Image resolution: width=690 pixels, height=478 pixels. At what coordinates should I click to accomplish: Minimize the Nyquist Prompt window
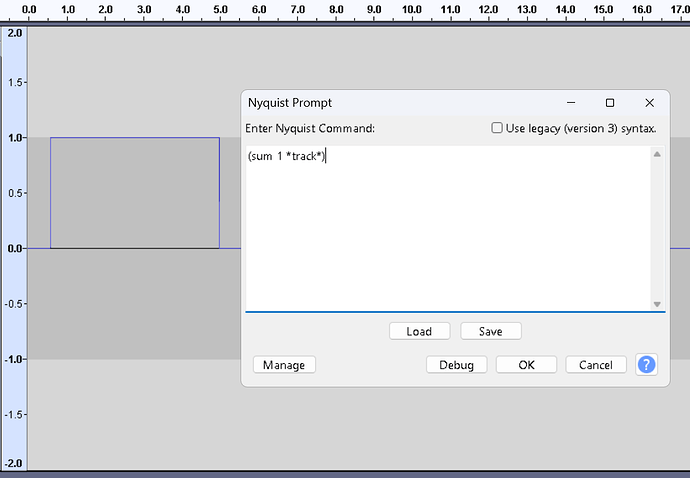572,103
